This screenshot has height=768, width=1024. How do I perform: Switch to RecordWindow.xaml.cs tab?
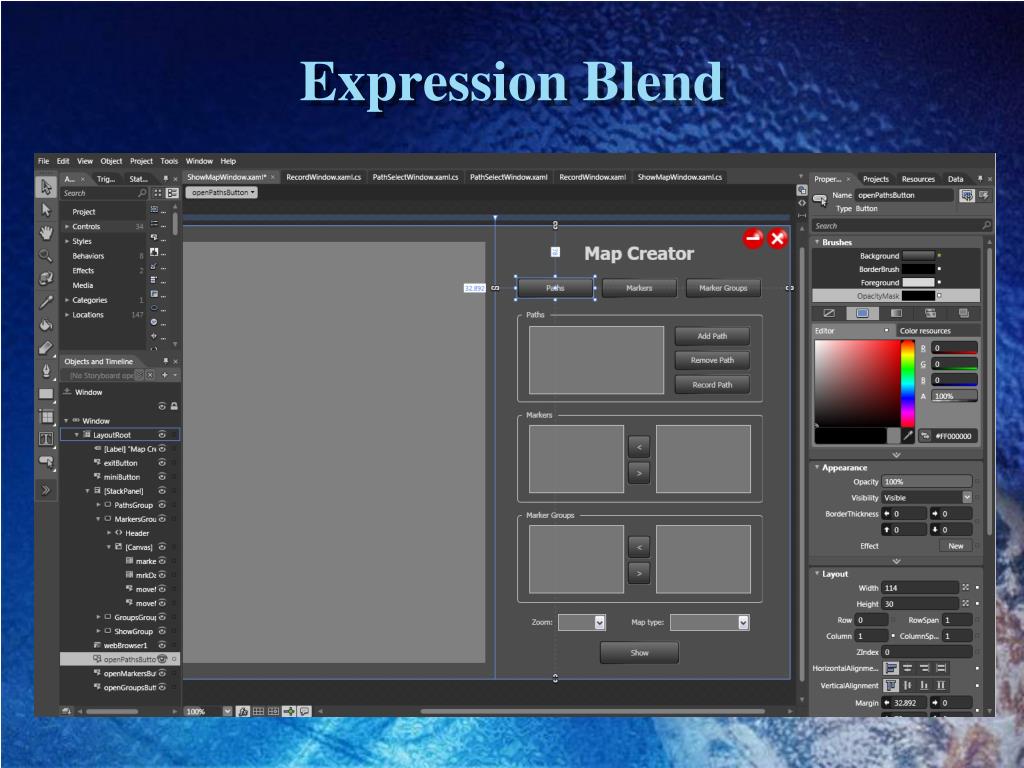323,177
